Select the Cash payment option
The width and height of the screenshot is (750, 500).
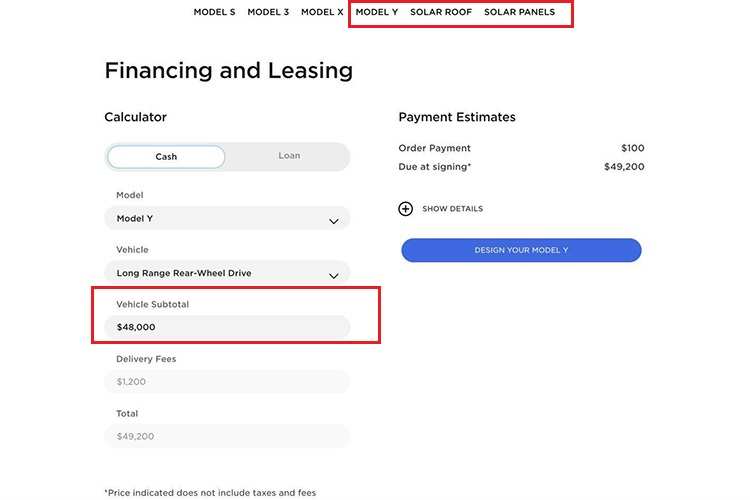pyautogui.click(x=166, y=157)
